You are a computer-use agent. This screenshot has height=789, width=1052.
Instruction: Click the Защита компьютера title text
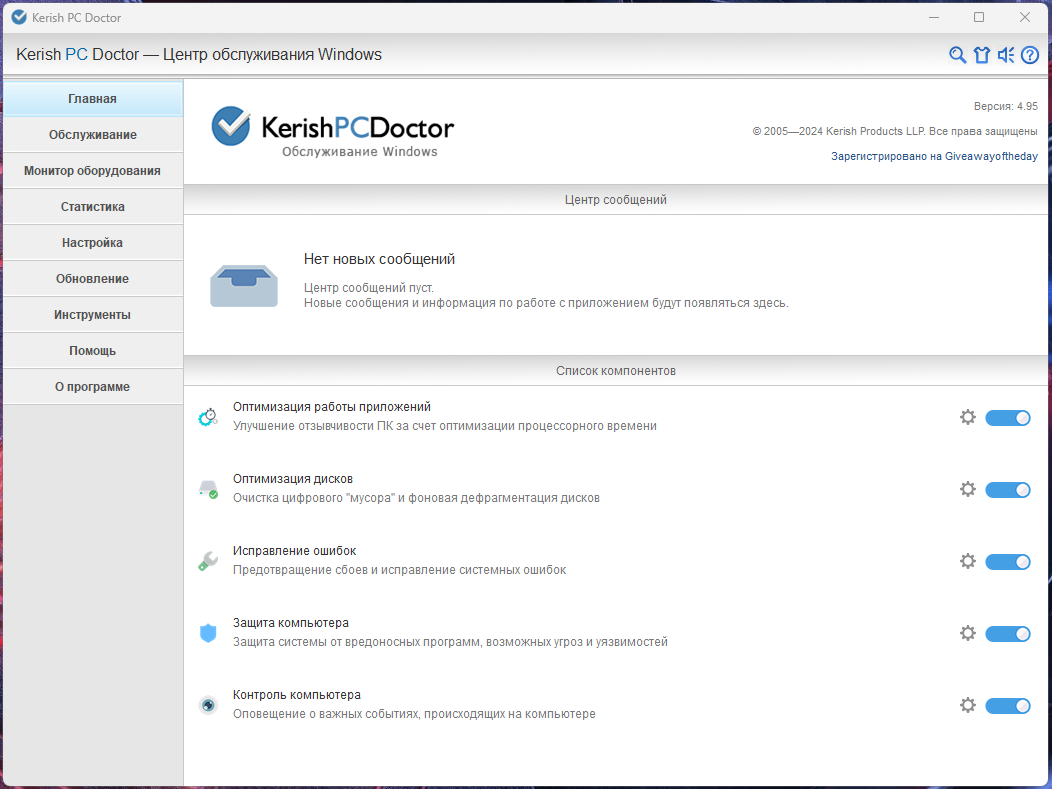click(291, 623)
